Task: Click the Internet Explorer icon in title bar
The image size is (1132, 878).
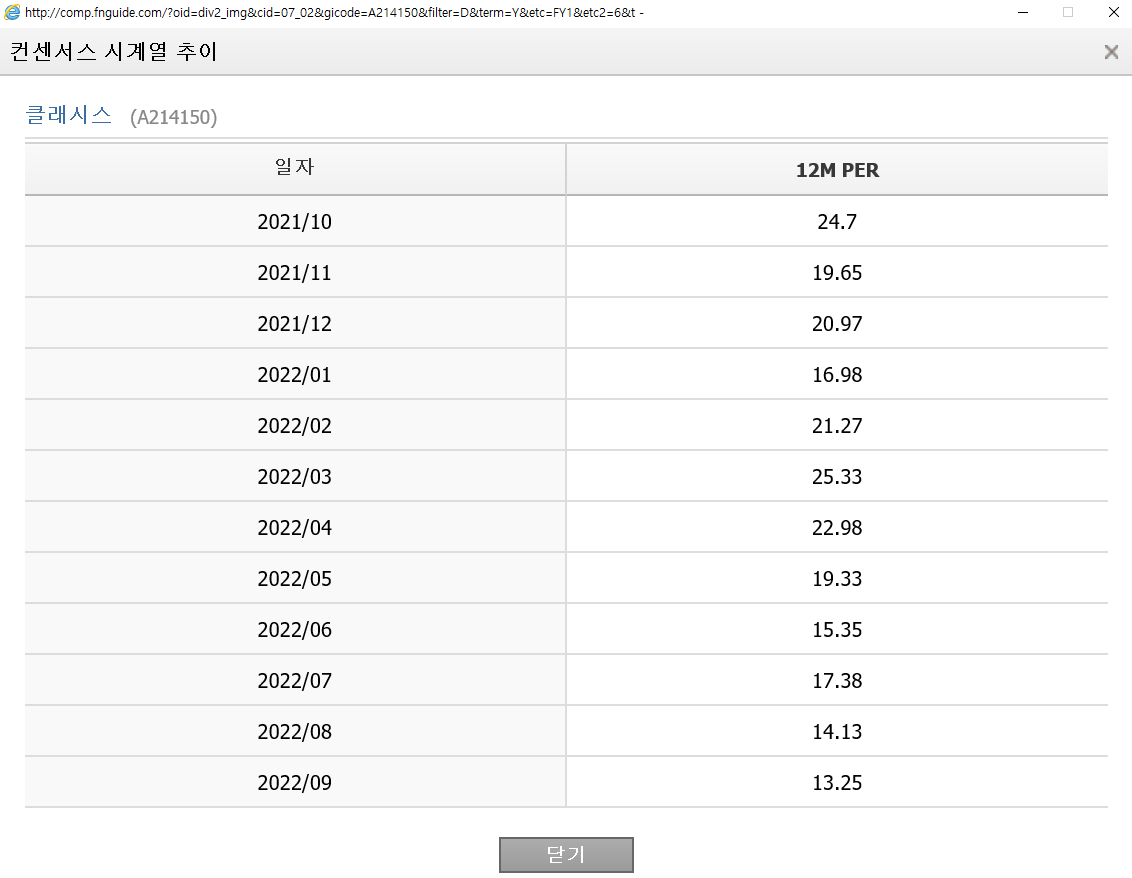Action: pos(12,12)
